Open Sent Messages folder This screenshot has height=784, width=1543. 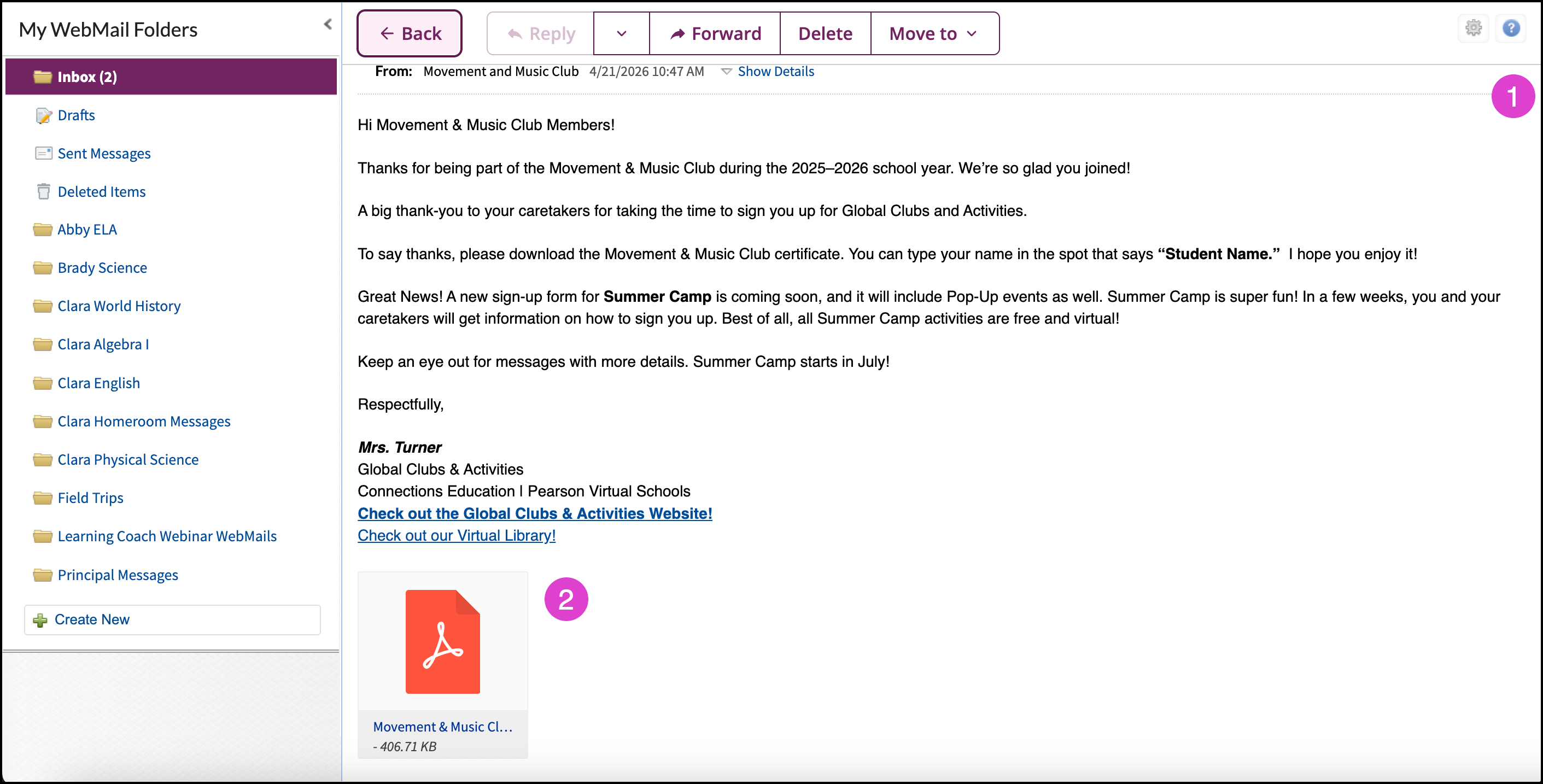(104, 153)
